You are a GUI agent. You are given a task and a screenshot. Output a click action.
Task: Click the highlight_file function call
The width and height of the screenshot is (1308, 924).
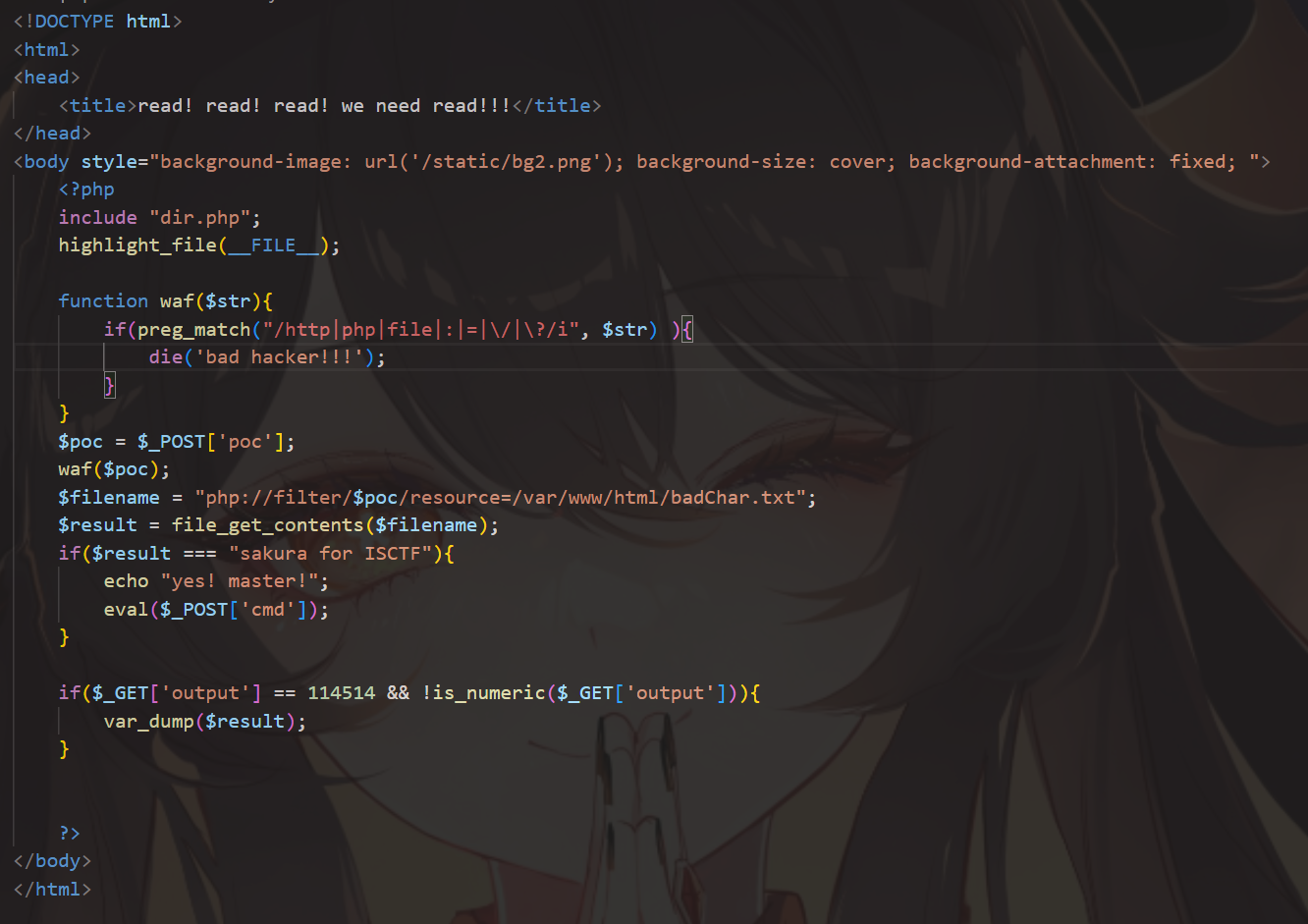coord(199,245)
